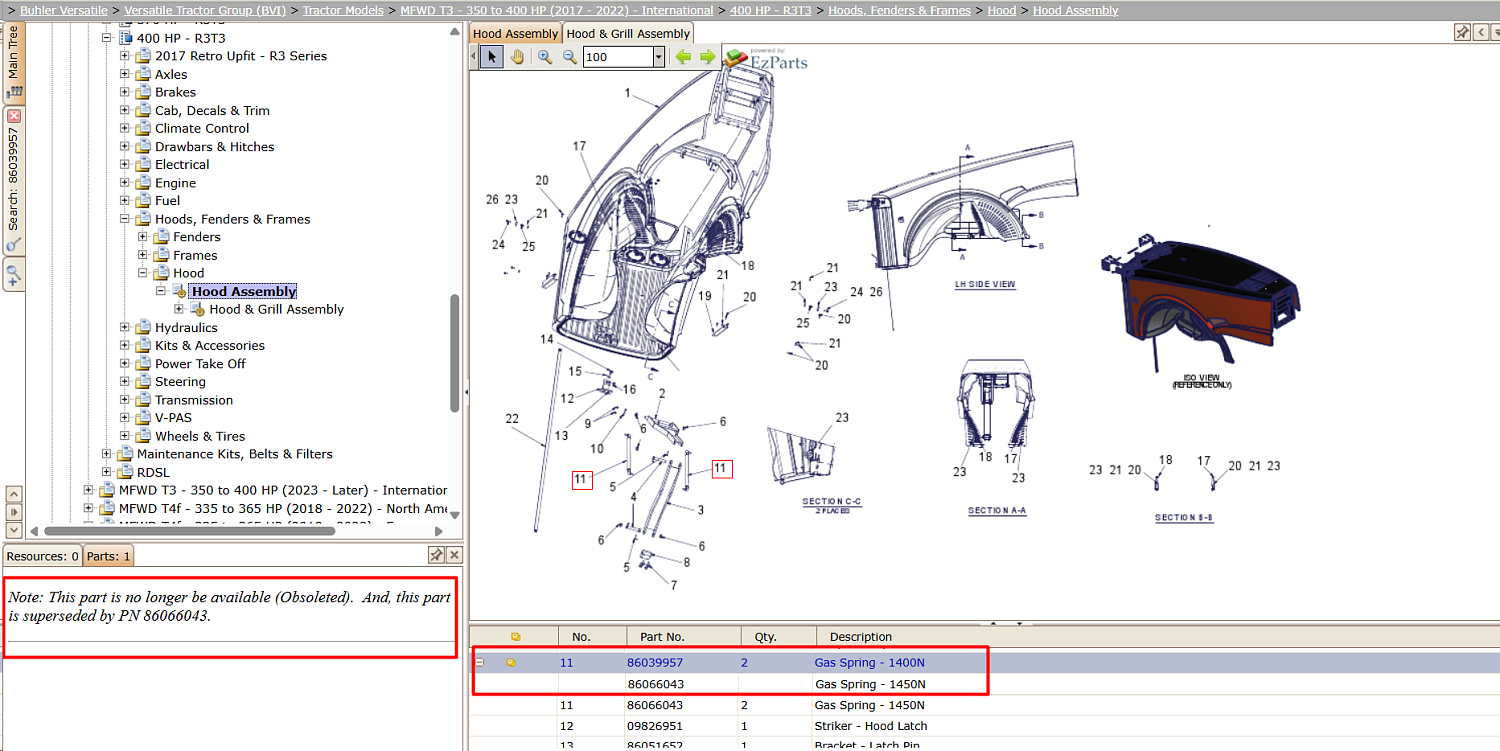This screenshot has width=1500, height=751.
Task: Pin the Resources/Parts panel
Action: (436, 554)
